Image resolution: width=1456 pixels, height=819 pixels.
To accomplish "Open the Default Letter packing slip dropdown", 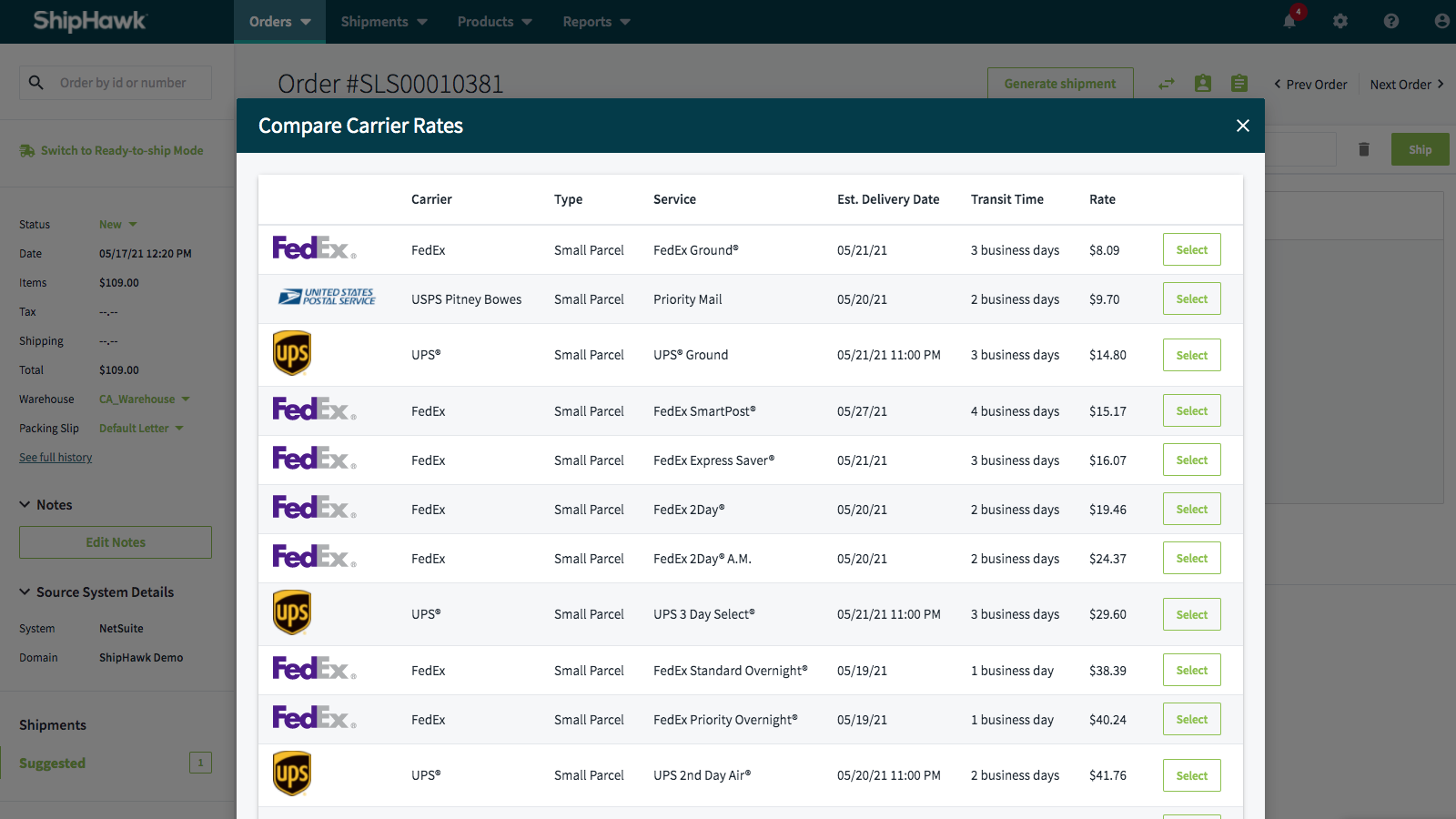I will 141,429.
